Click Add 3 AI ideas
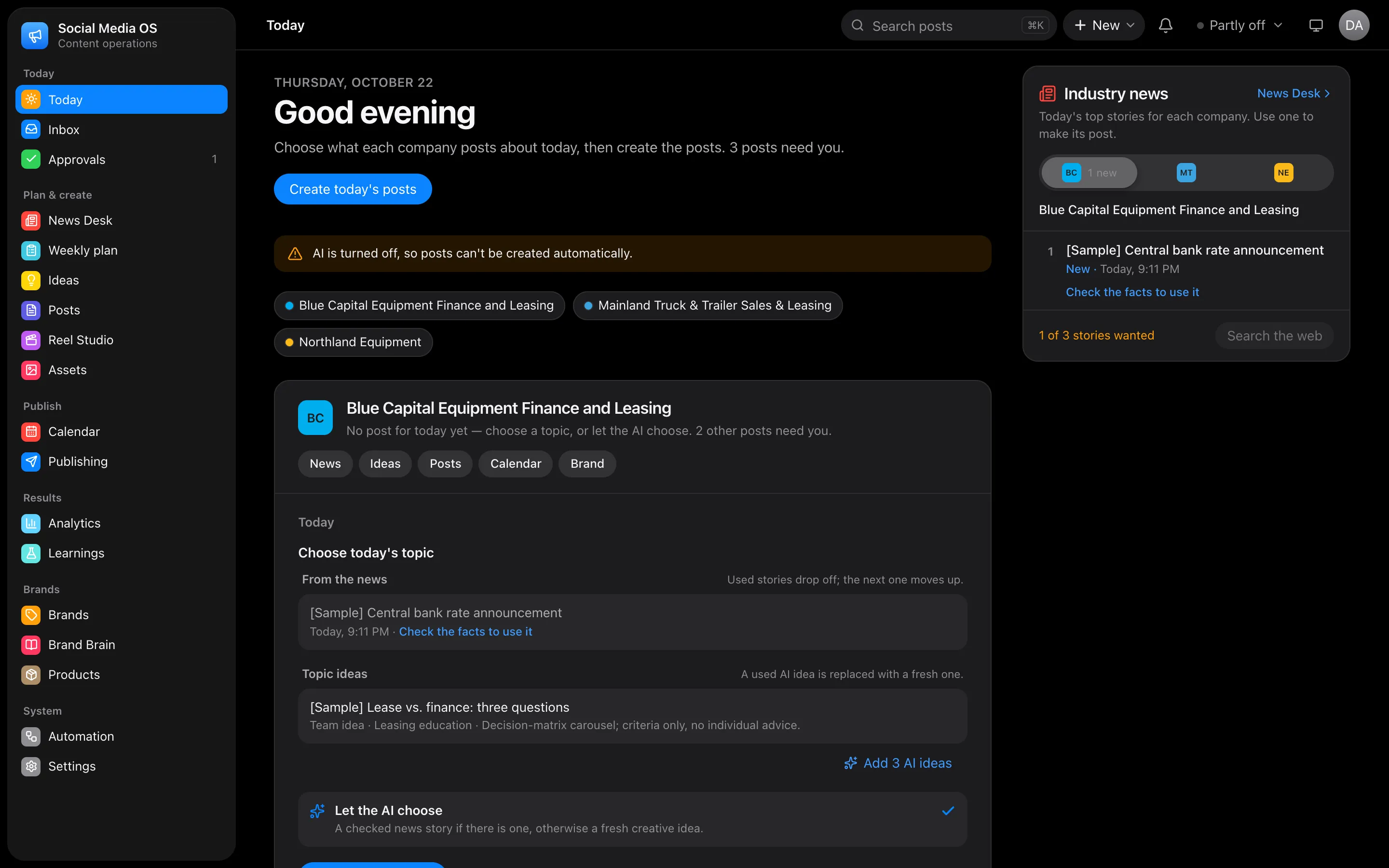This screenshot has height=868, width=1389. click(x=898, y=763)
